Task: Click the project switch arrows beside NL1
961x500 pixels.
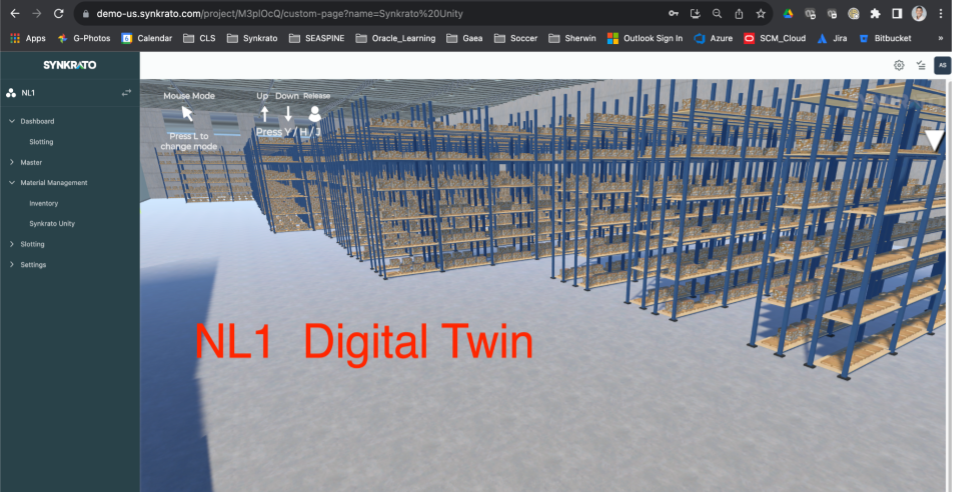Action: [126, 93]
